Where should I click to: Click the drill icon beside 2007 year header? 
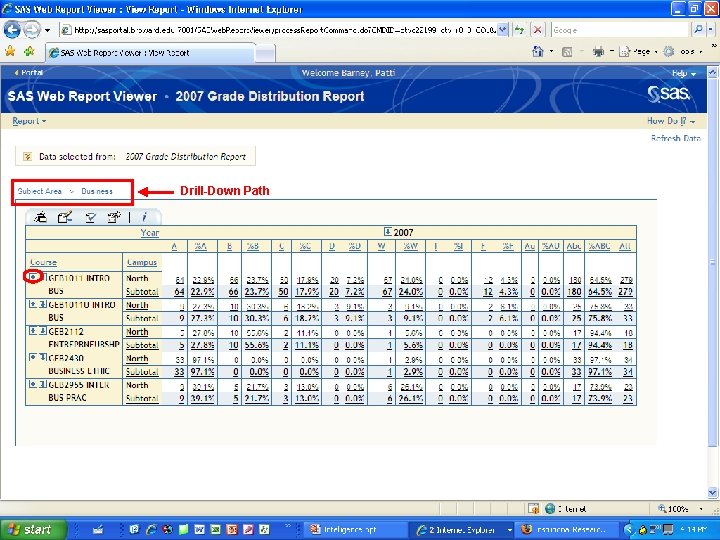pos(387,231)
